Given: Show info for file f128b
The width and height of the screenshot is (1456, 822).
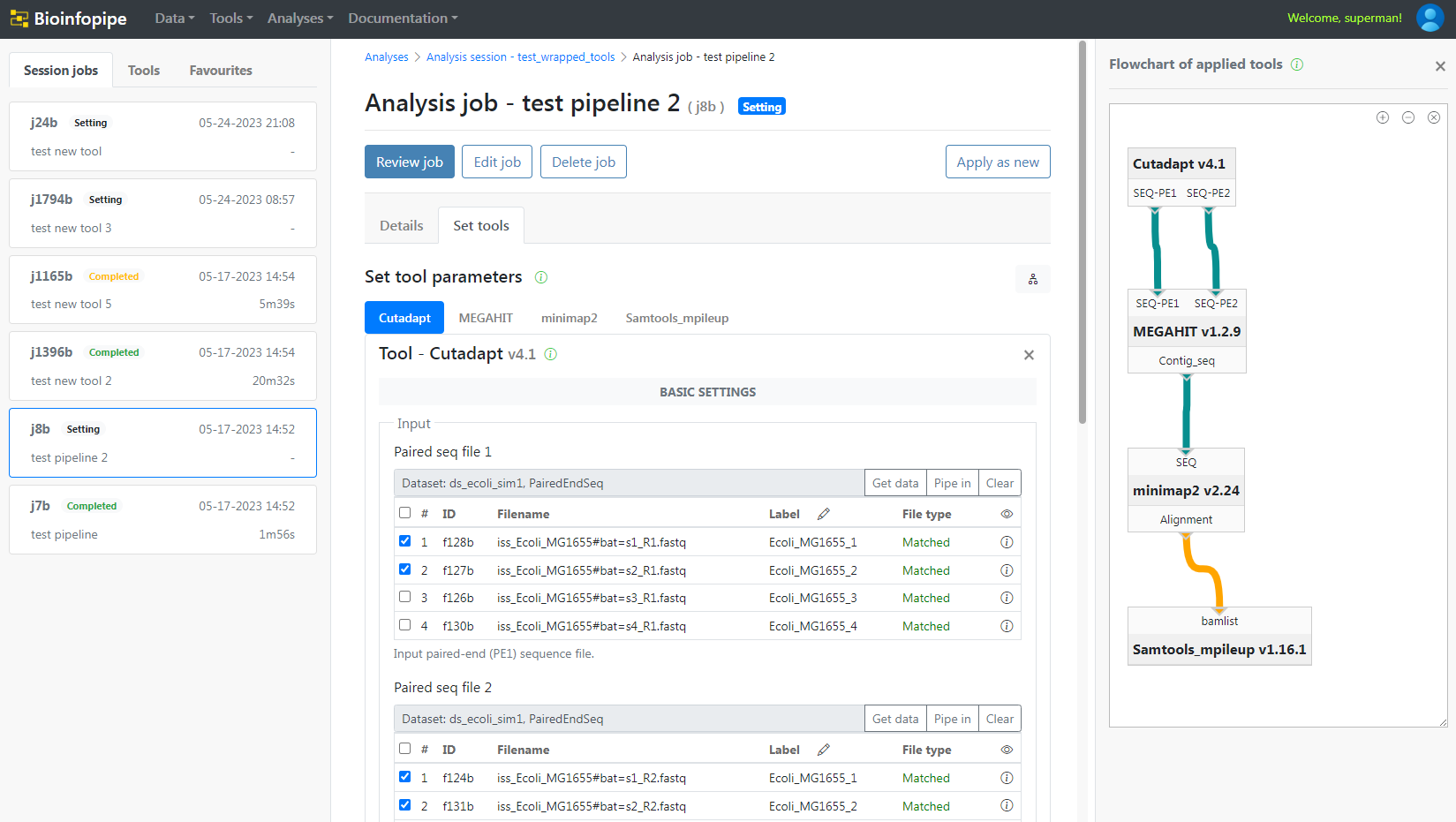Looking at the screenshot, I should point(1007,542).
